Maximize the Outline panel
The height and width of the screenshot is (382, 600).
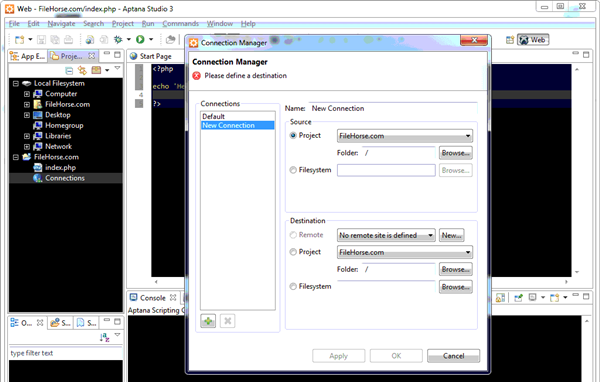click(x=117, y=322)
